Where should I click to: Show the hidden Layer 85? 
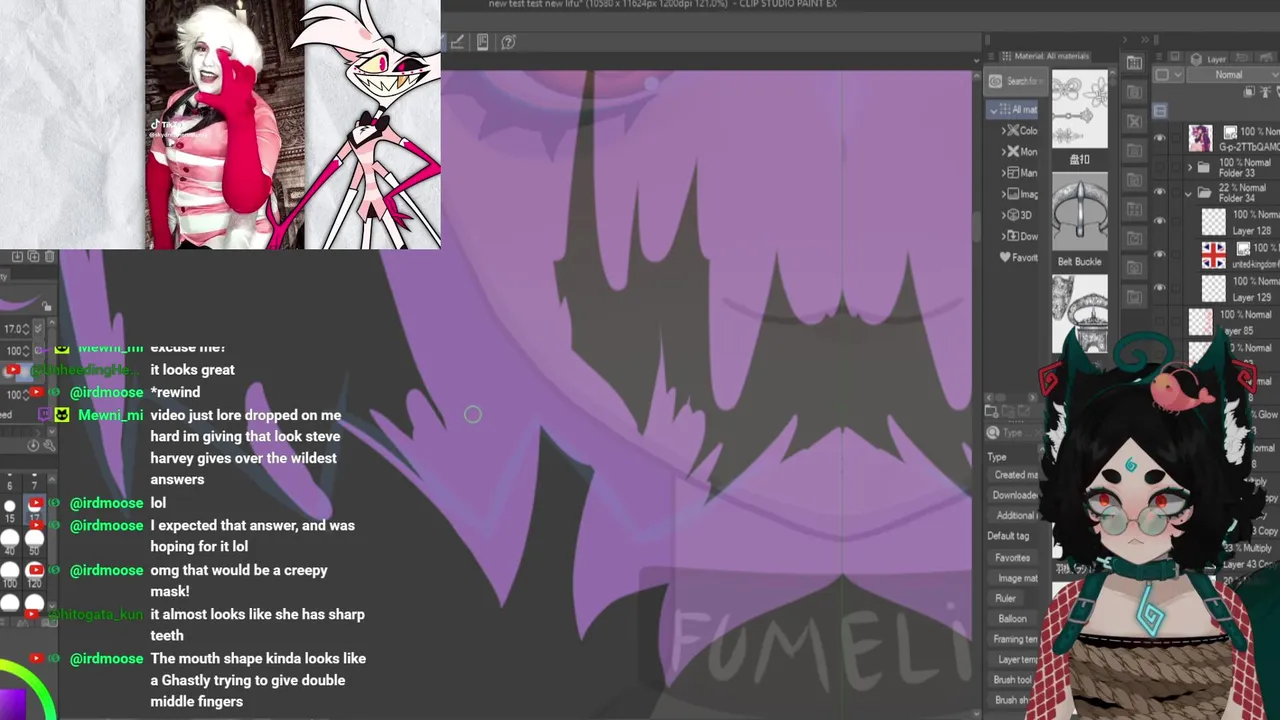pyautogui.click(x=1160, y=322)
